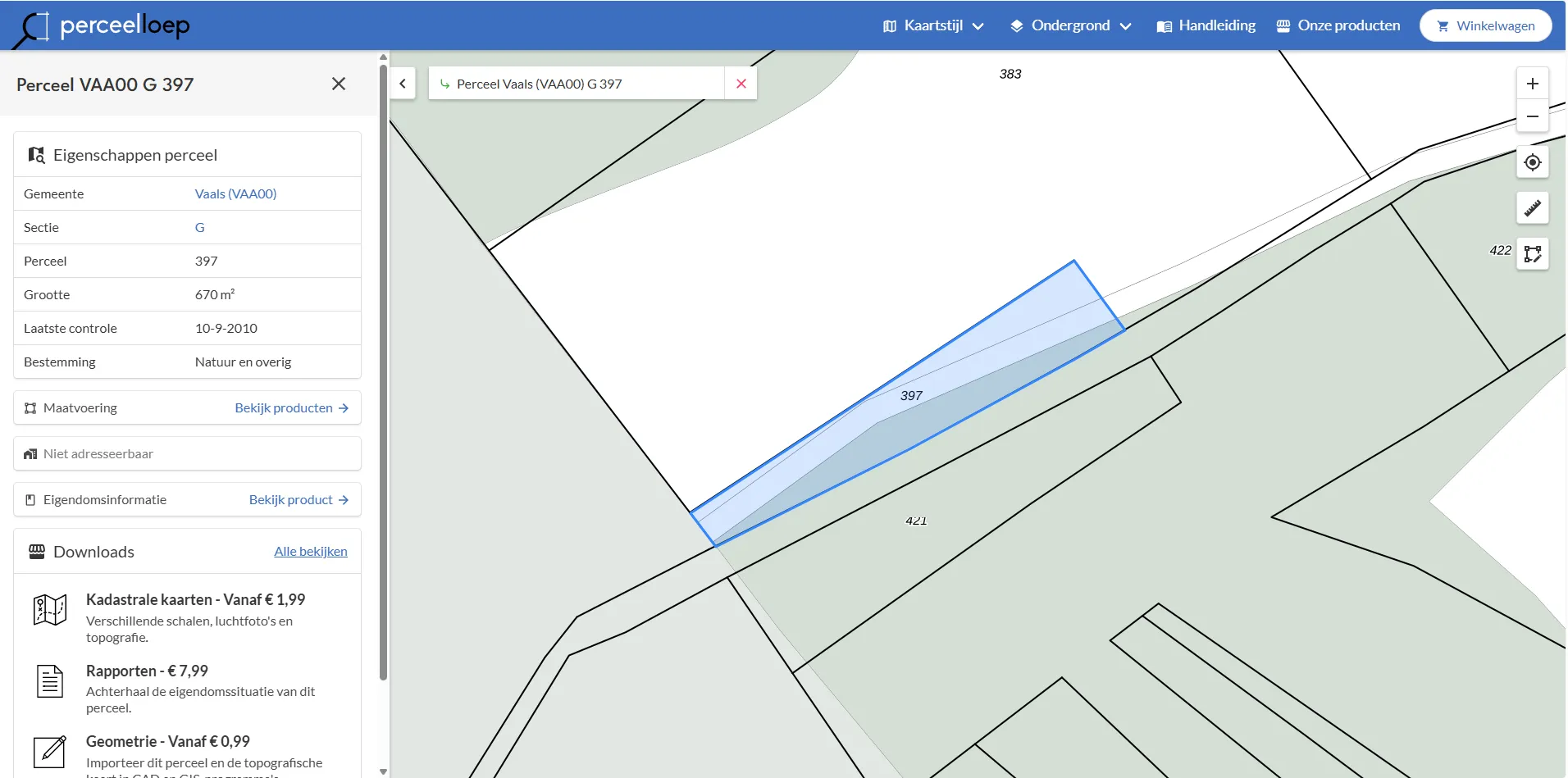Zoom in with the plus button
Viewport: 1568px width, 778px height.
point(1532,84)
